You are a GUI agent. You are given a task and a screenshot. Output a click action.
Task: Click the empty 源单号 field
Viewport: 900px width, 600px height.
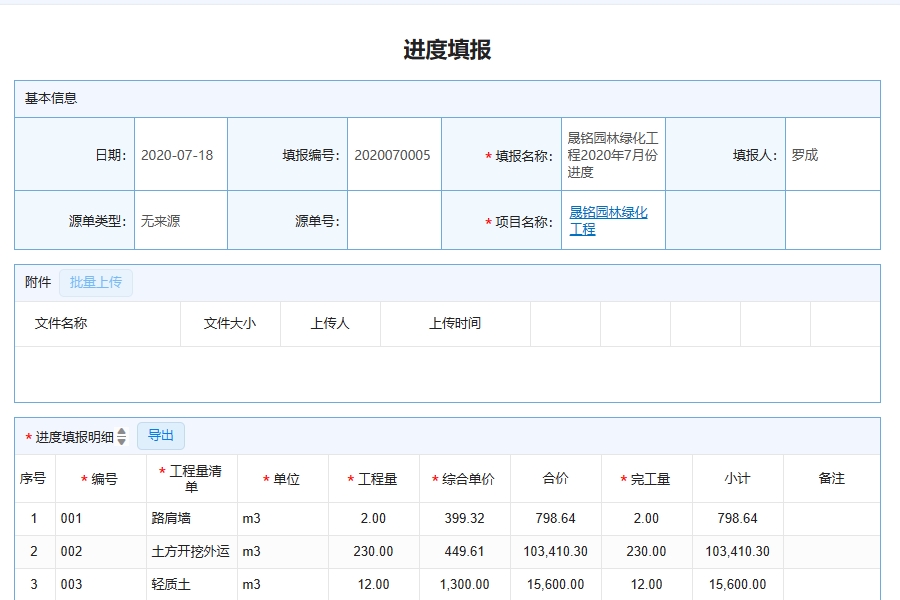click(x=394, y=220)
